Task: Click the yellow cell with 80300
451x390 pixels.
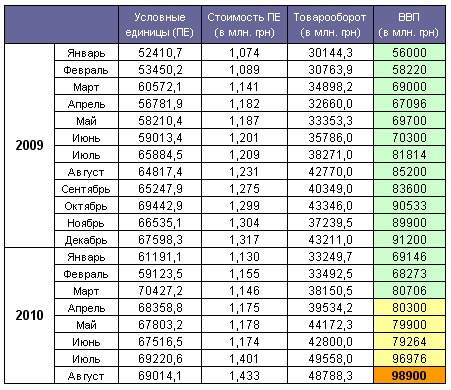Action: [409, 307]
